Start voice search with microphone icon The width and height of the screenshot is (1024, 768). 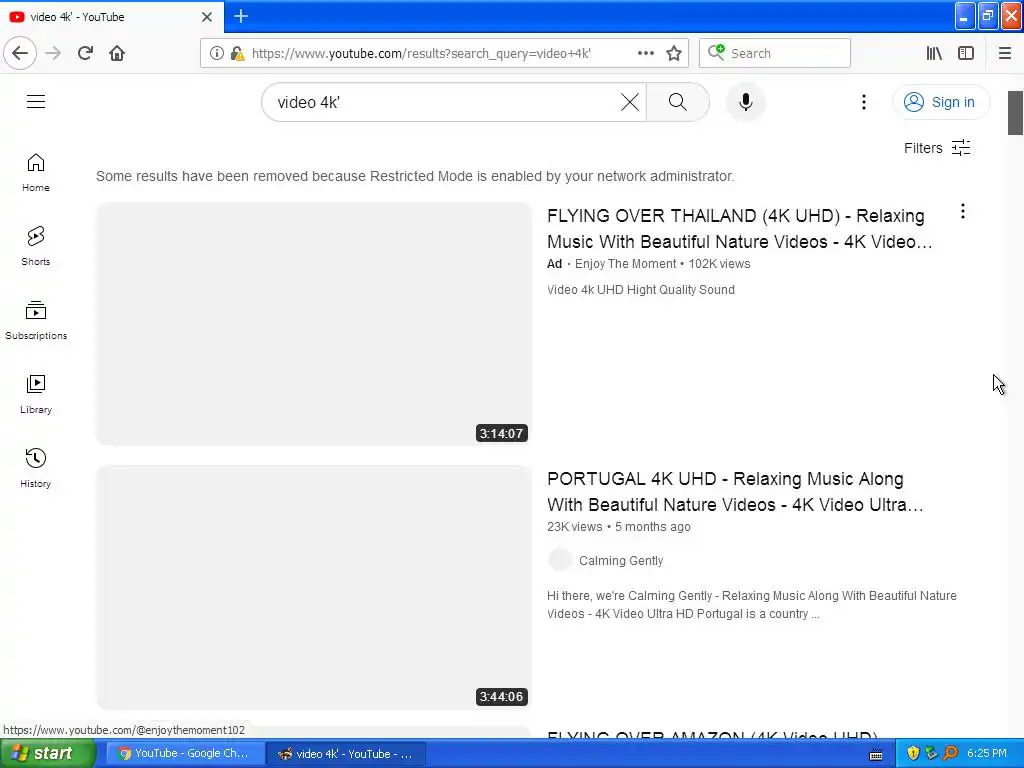746,102
